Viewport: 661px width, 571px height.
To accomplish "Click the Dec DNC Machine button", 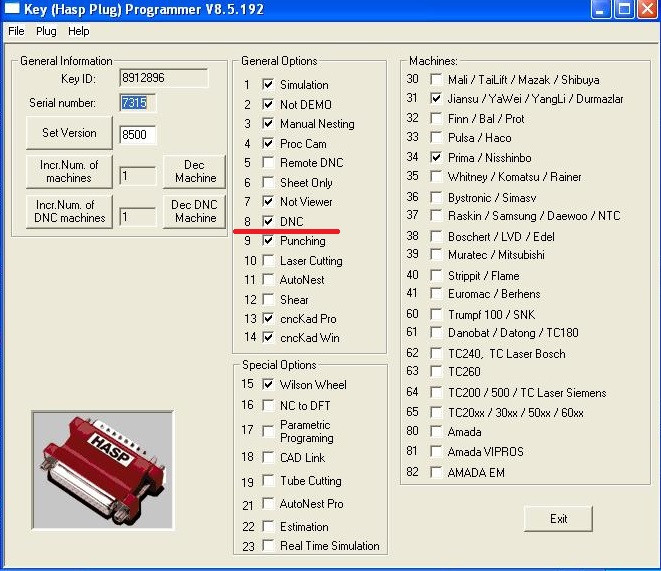I will pyautogui.click(x=194, y=212).
